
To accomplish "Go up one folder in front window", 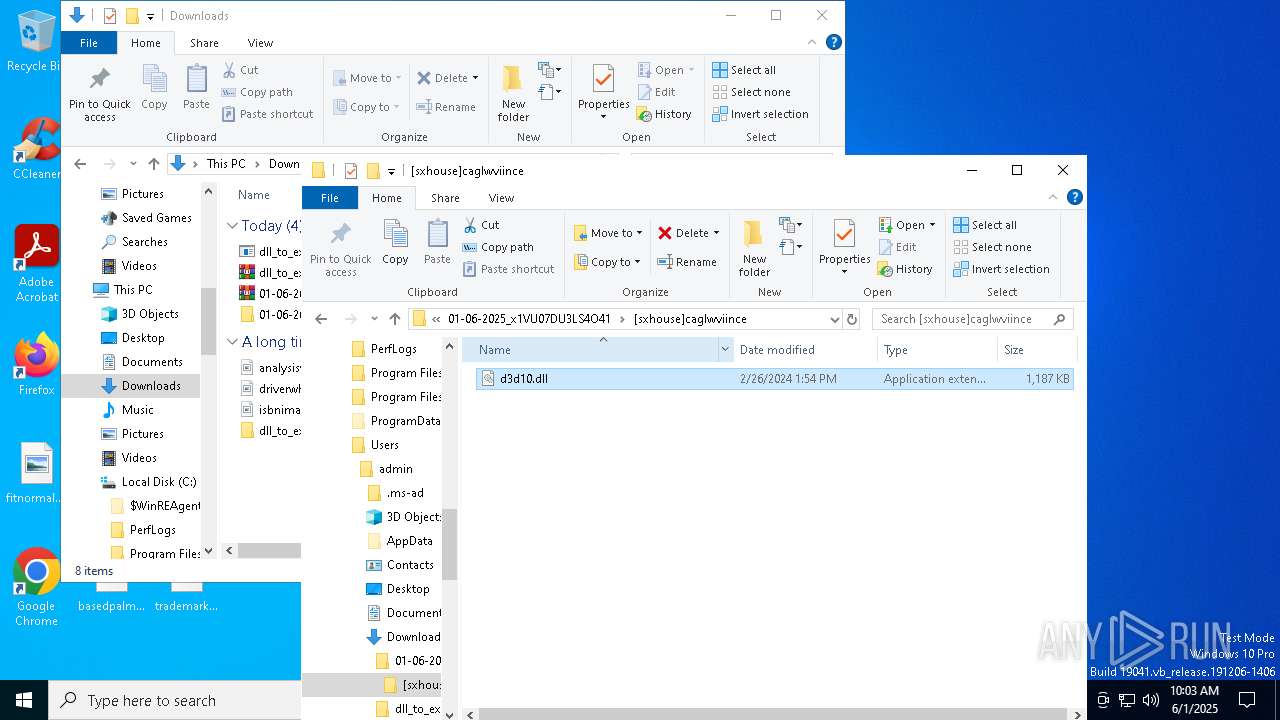I will pos(395,319).
